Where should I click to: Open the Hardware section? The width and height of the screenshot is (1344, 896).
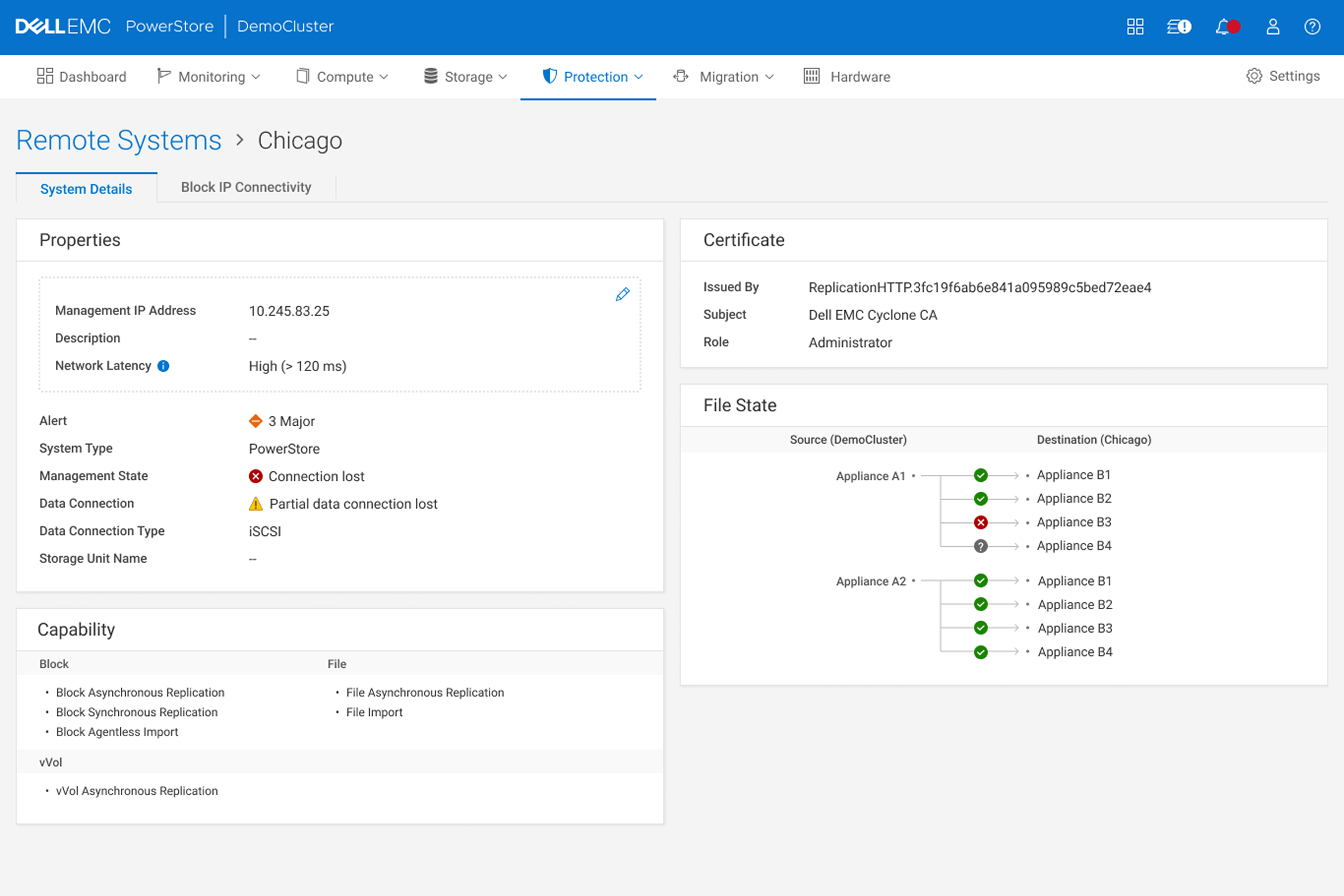click(847, 77)
